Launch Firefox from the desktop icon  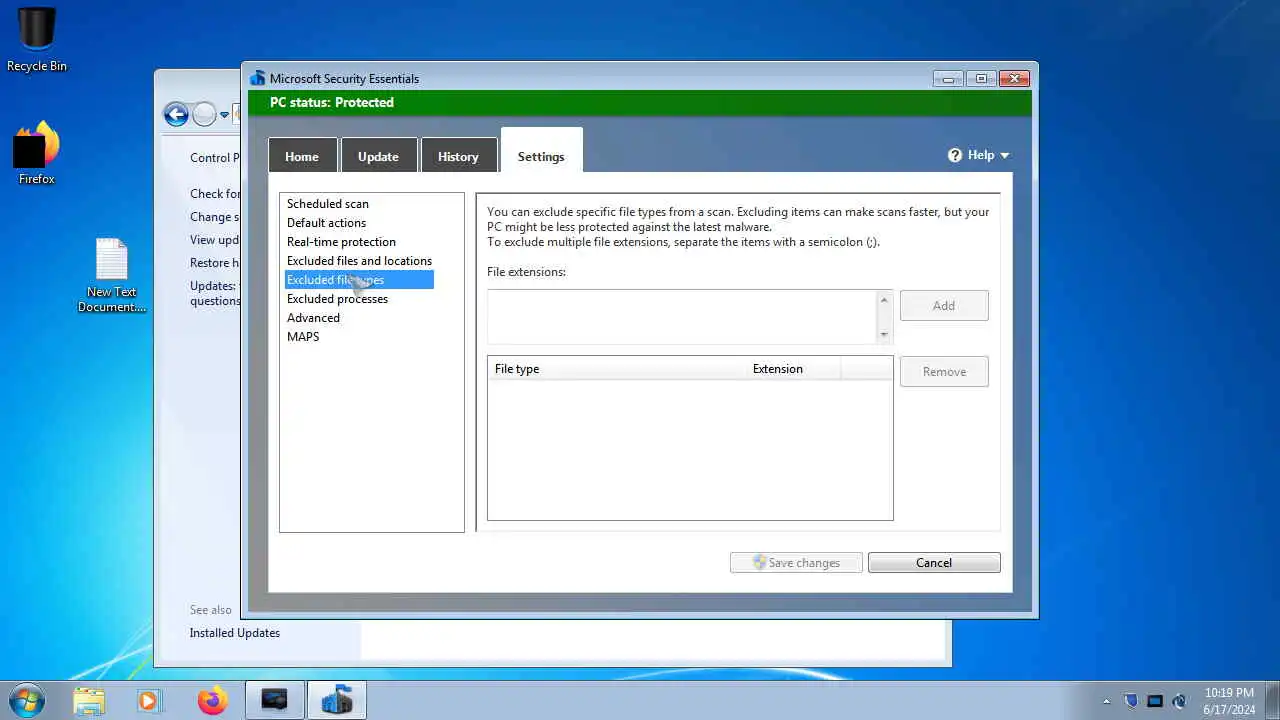pos(37,153)
